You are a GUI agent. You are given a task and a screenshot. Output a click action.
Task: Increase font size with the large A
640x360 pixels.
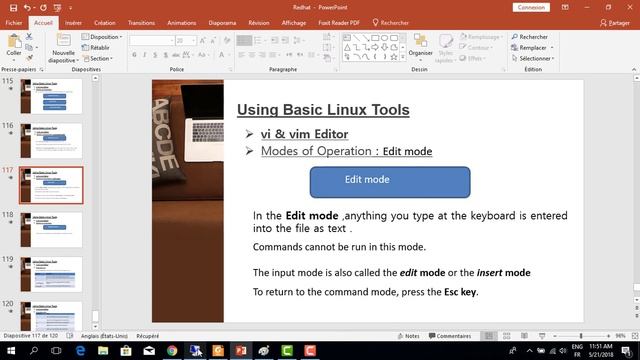tap(202, 40)
